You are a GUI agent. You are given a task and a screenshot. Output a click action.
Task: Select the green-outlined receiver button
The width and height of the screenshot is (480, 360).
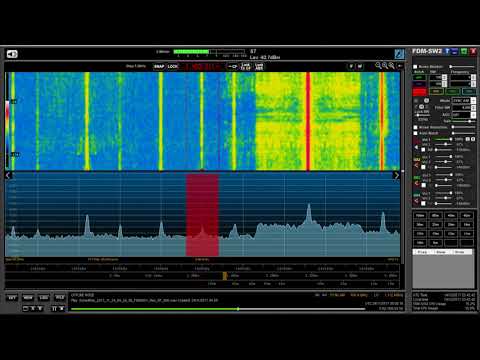[452, 91]
